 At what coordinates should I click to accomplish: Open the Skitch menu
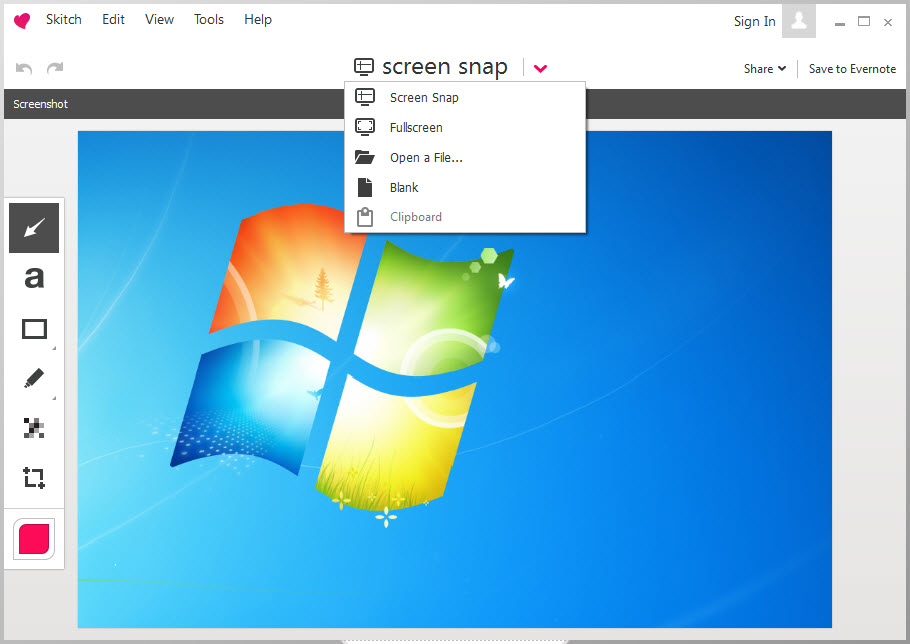[x=64, y=20]
